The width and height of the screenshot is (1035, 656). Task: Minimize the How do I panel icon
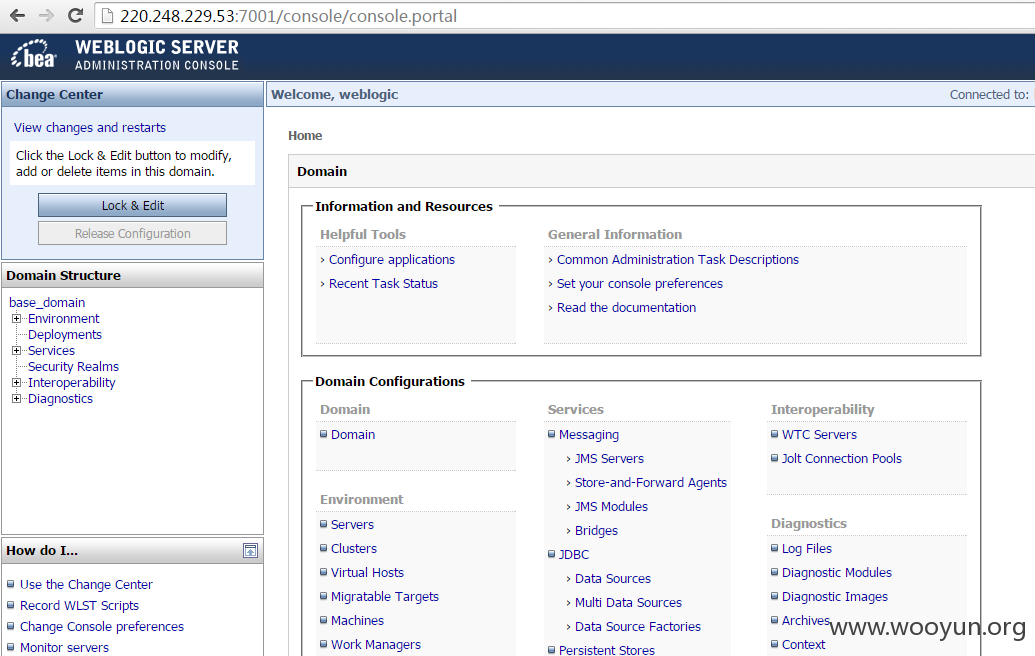[x=250, y=550]
